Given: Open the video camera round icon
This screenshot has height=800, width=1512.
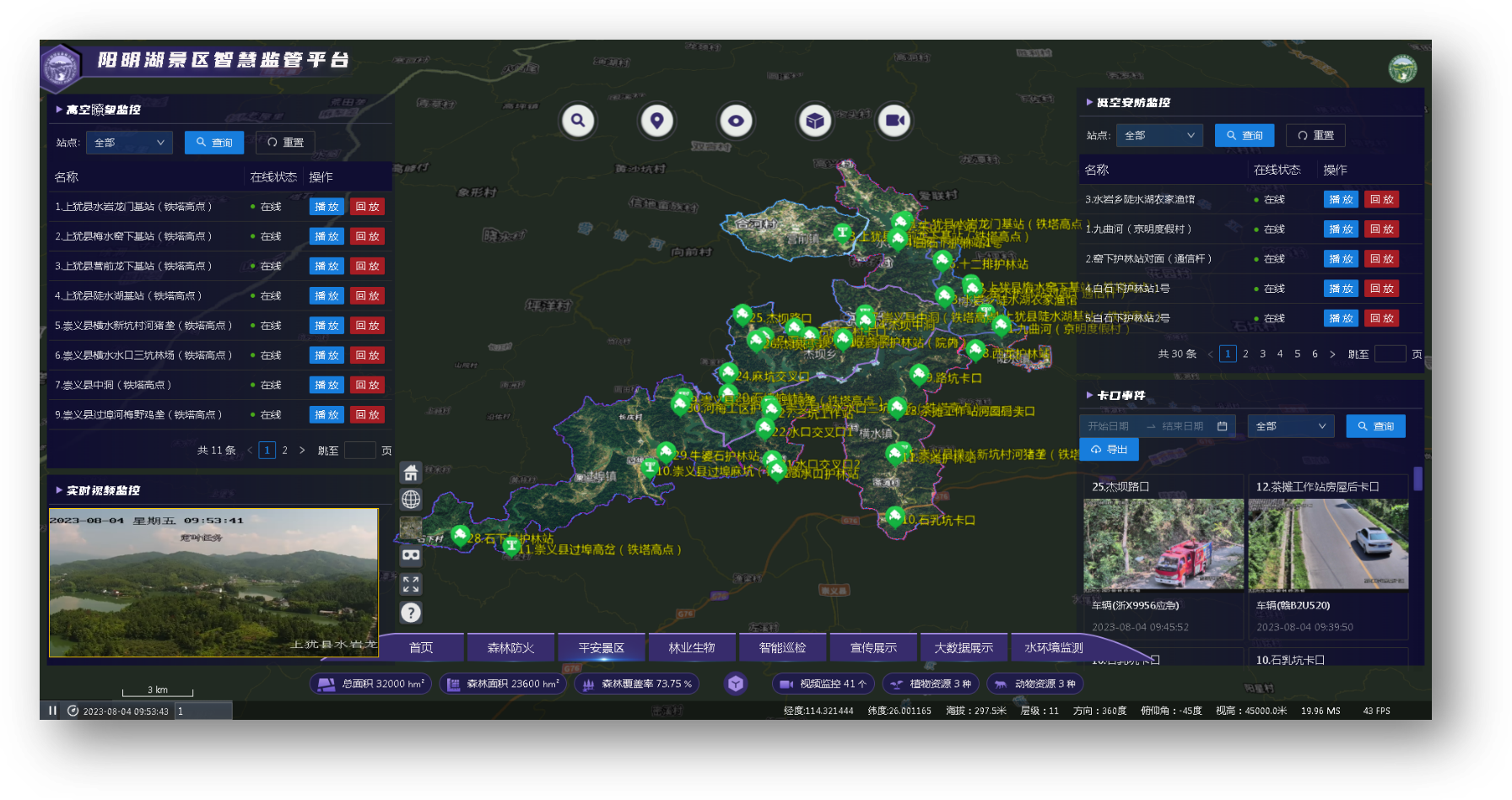Looking at the screenshot, I should [894, 121].
